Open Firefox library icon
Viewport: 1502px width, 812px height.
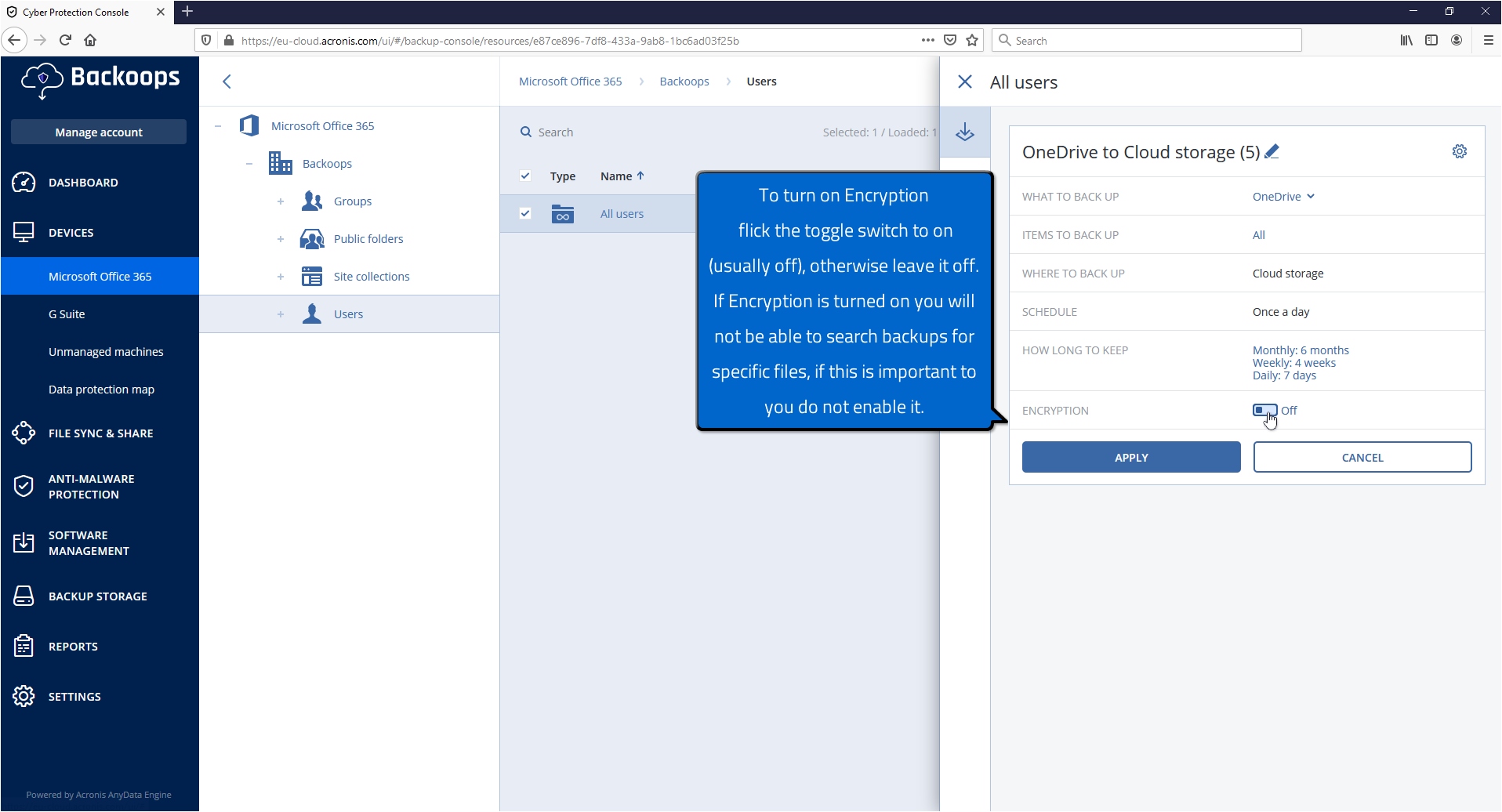[x=1406, y=40]
